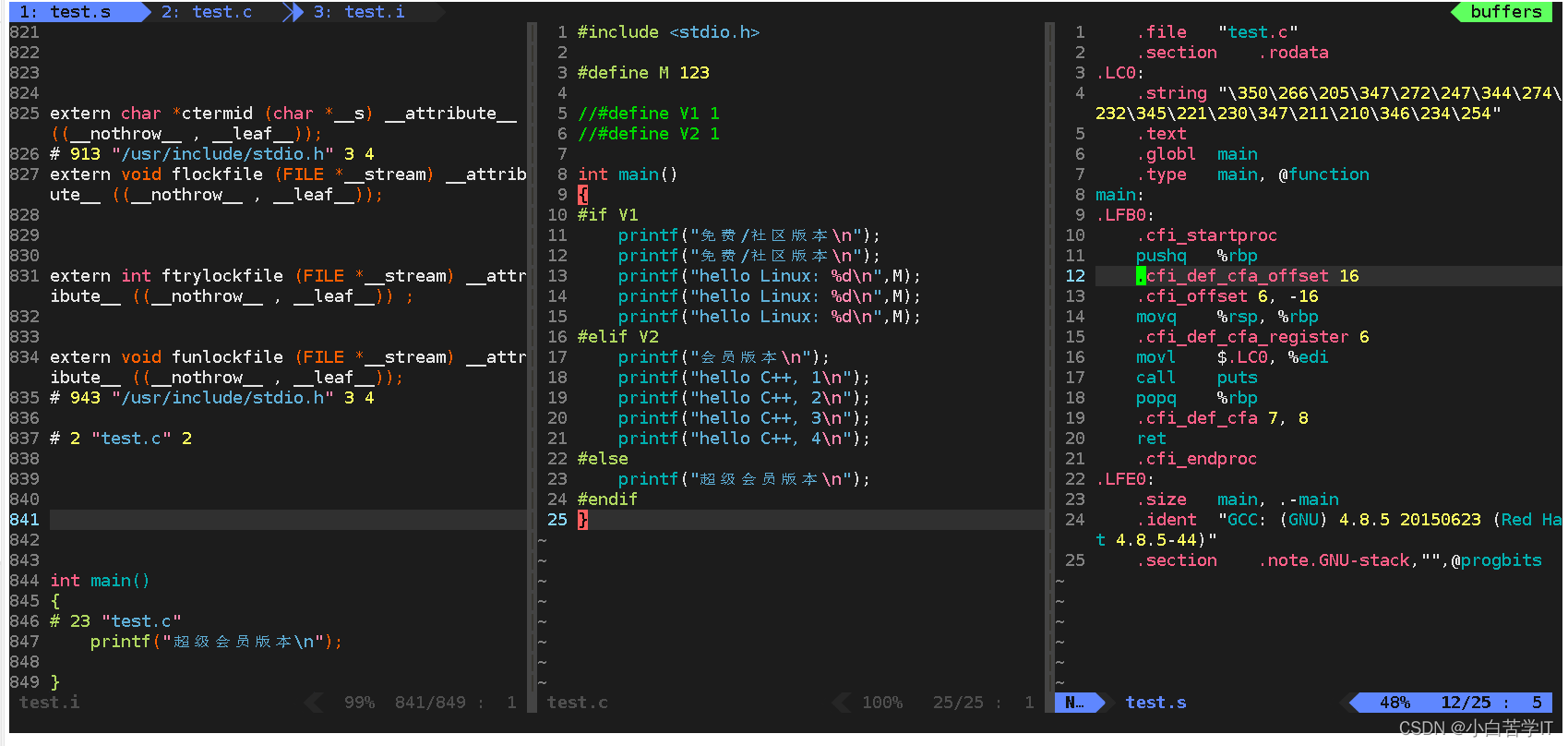The width and height of the screenshot is (1568, 746).
Task: Click # 913 "/usr/include/stdio.h" 3 4 line
Action: click(212, 154)
